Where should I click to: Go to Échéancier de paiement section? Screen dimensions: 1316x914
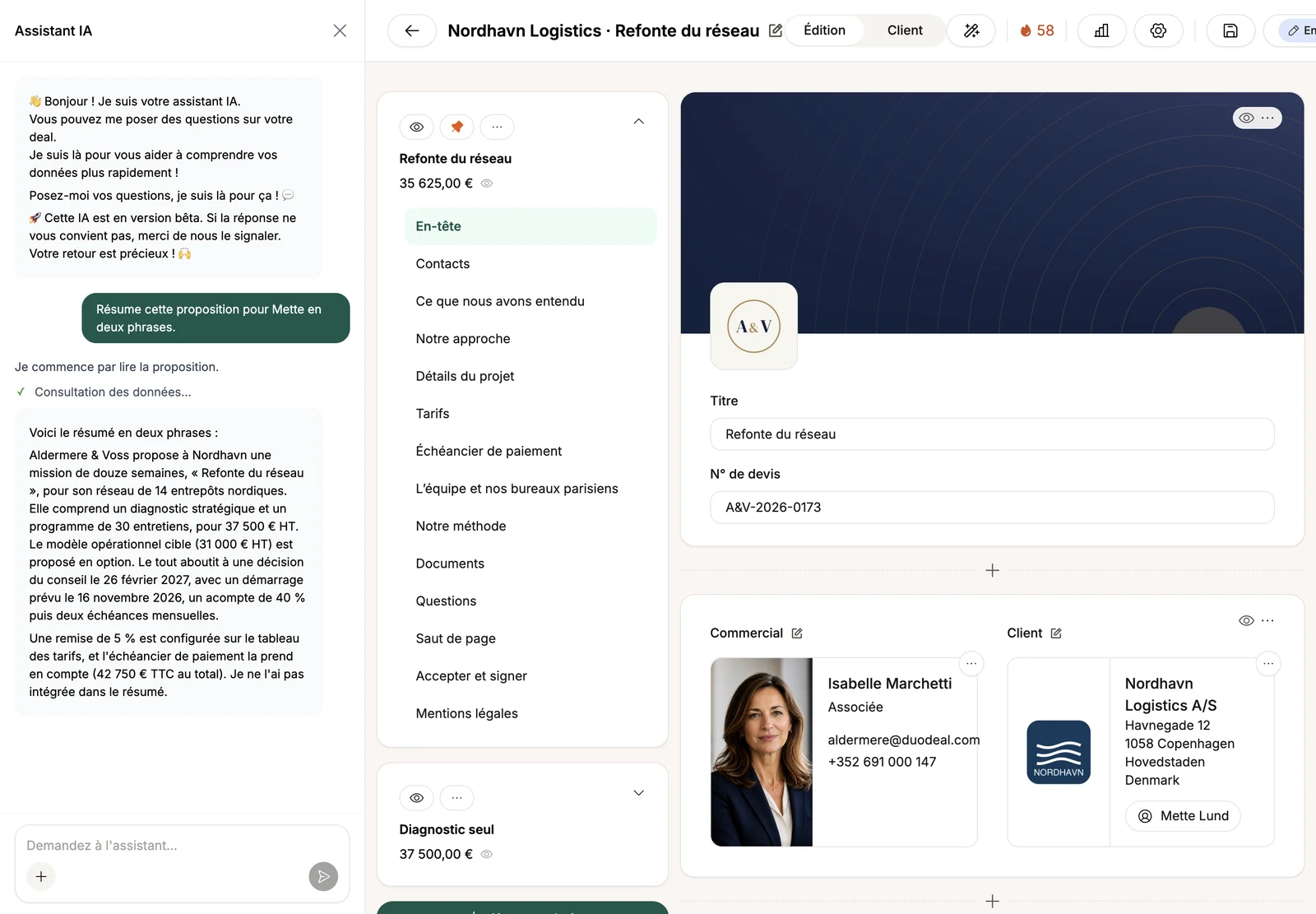point(531,451)
